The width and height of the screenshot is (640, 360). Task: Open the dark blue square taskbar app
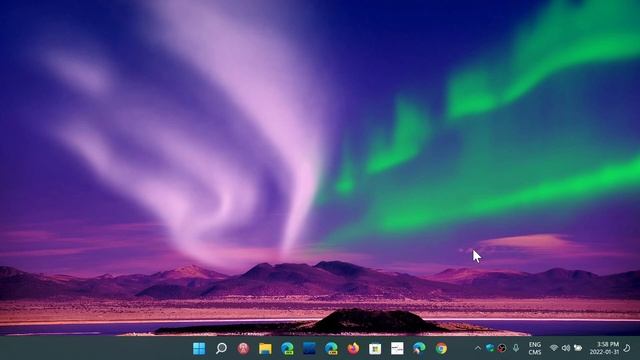click(x=309, y=348)
